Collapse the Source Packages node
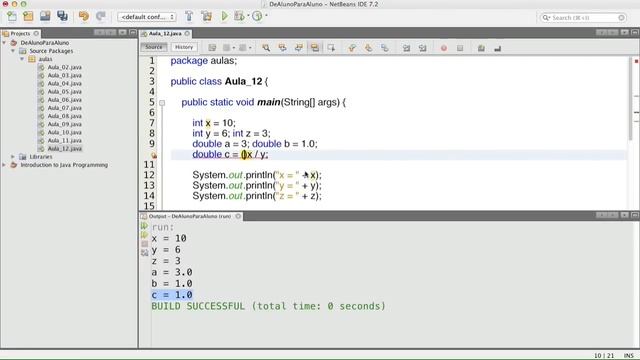640x360 pixels. (x=13, y=51)
